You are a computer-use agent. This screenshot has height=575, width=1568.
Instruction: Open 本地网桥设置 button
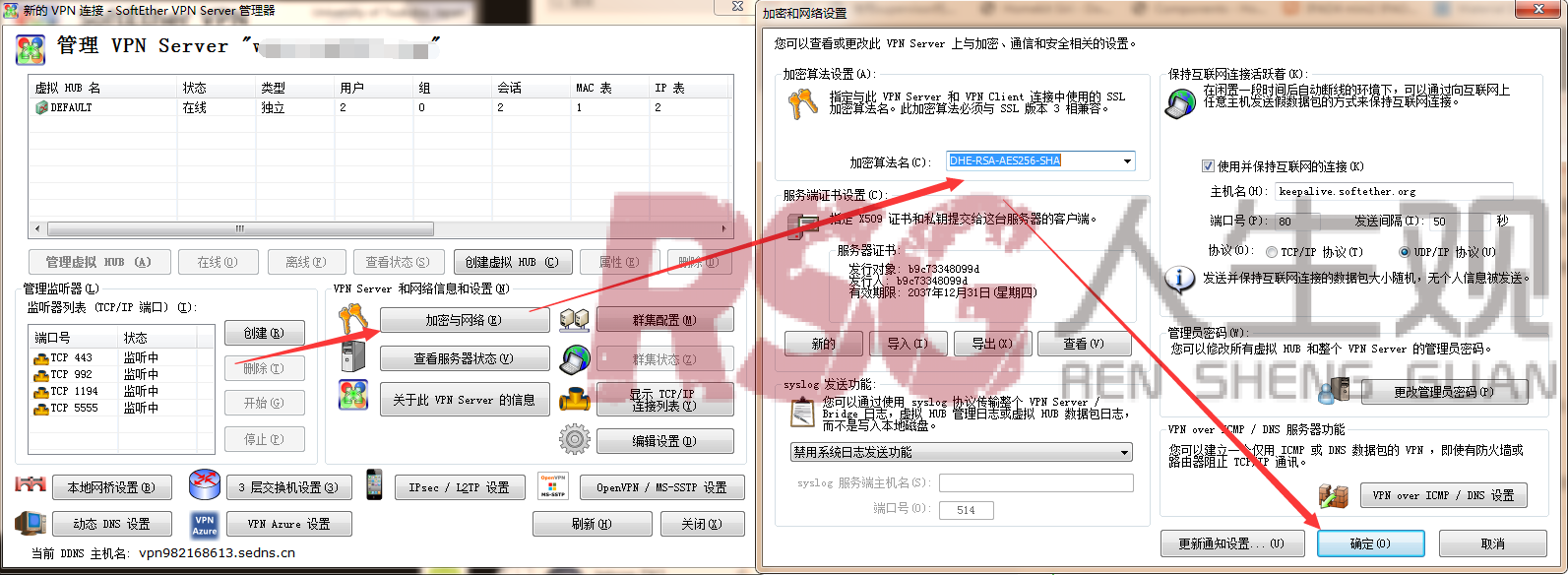pos(110,487)
